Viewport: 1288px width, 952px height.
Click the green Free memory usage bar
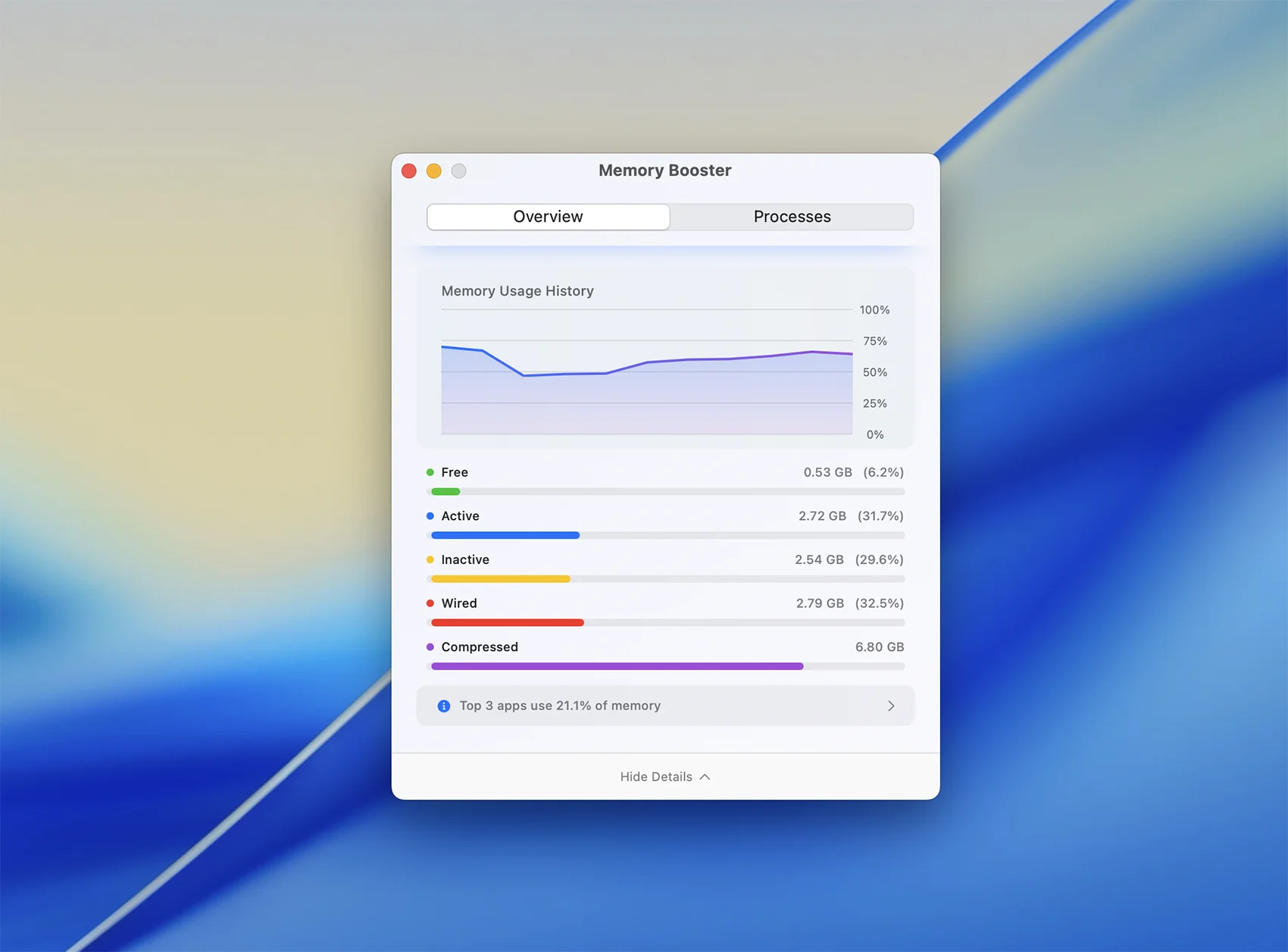point(445,492)
